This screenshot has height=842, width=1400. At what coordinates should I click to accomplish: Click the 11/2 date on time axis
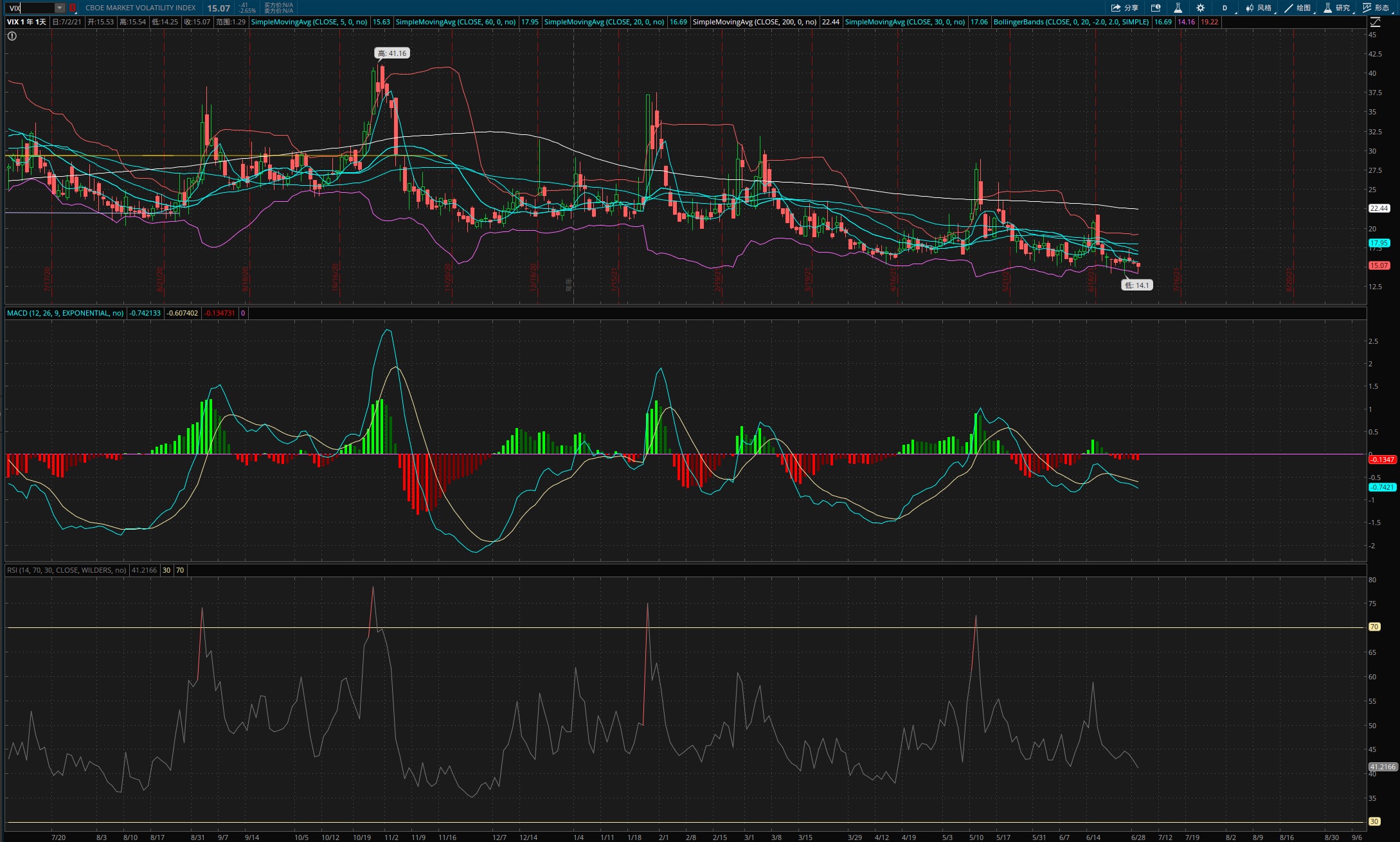coord(391,838)
